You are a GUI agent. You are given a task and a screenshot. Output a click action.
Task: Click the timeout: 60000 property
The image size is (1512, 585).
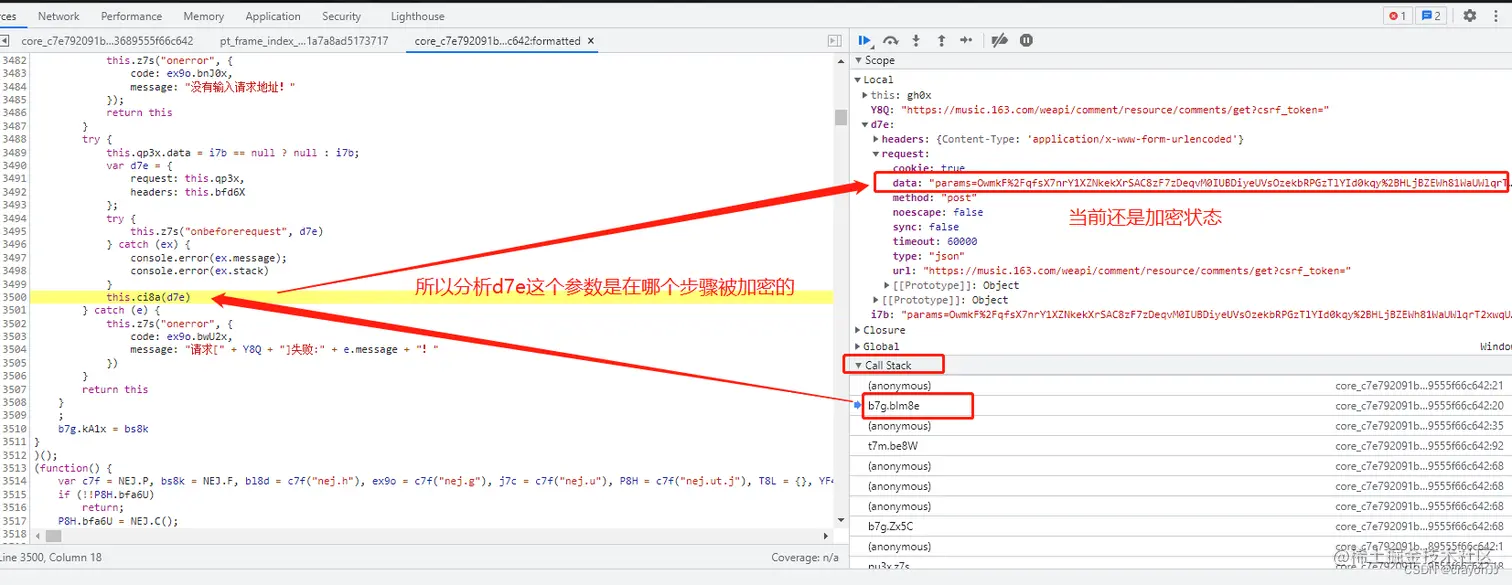pyautogui.click(x=935, y=241)
